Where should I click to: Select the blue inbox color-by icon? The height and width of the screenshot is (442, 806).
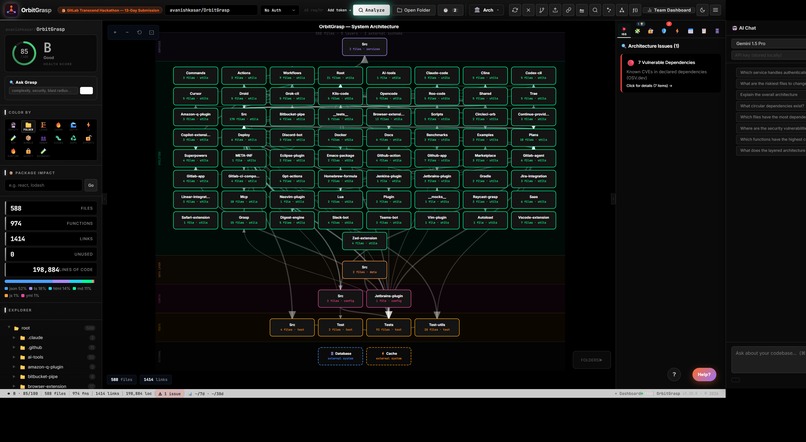coord(74,125)
